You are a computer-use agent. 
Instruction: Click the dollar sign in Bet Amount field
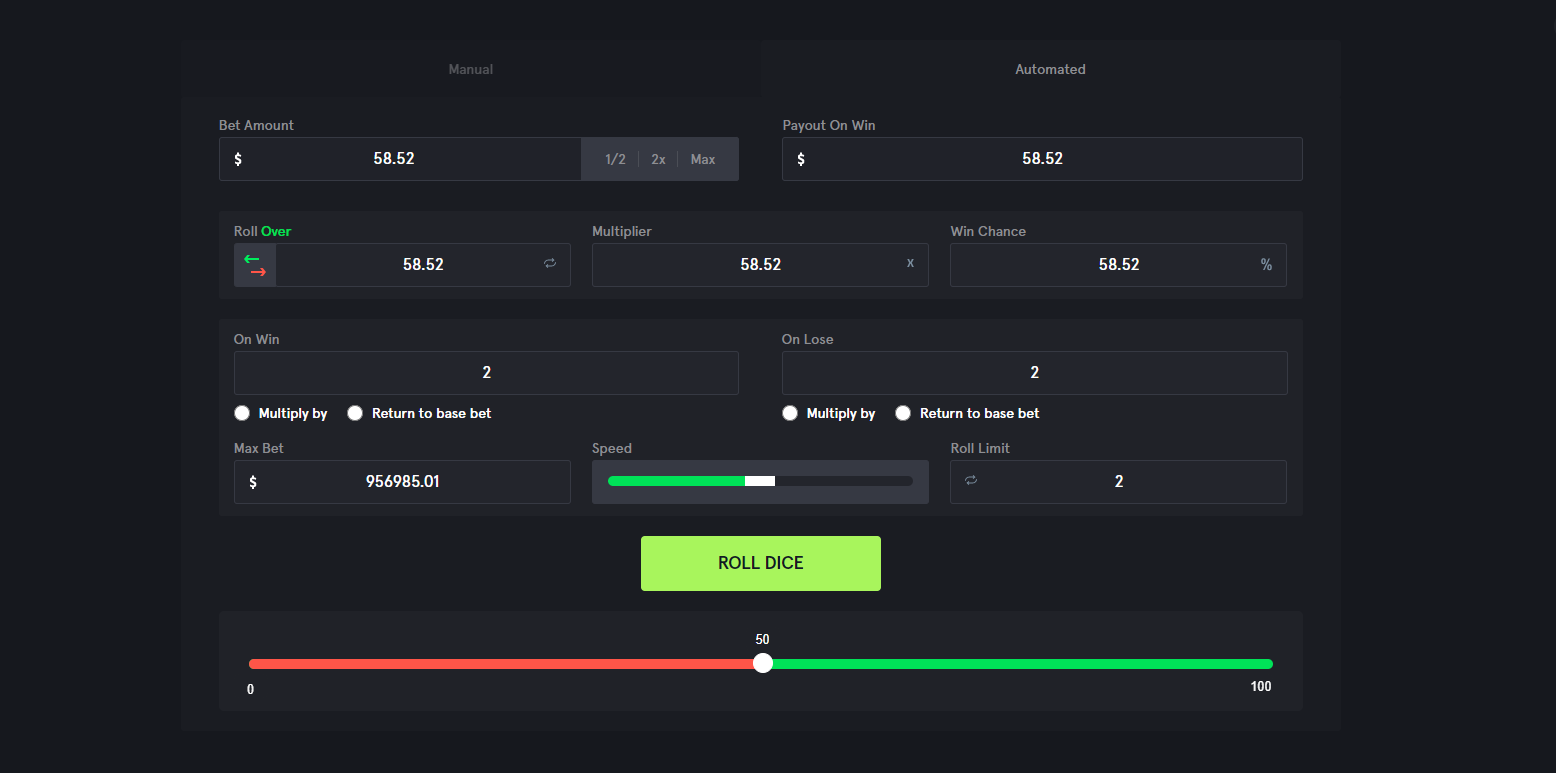click(238, 159)
